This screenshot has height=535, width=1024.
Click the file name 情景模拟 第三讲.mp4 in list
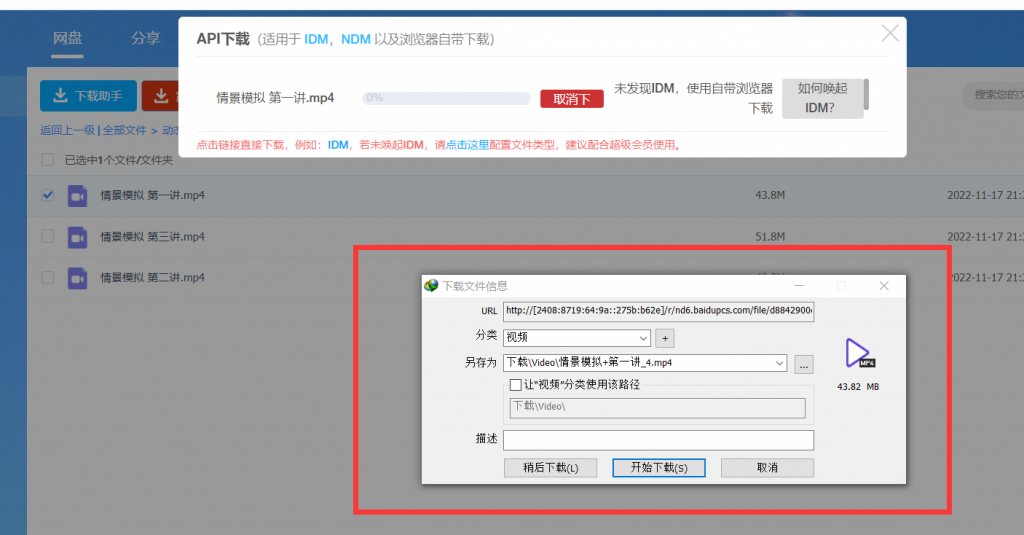point(152,236)
